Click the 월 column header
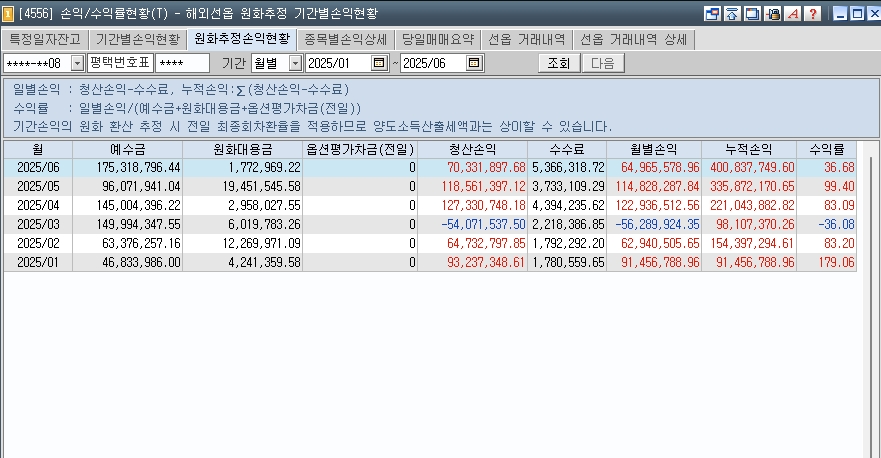This screenshot has height=458, width=881. (x=38, y=149)
